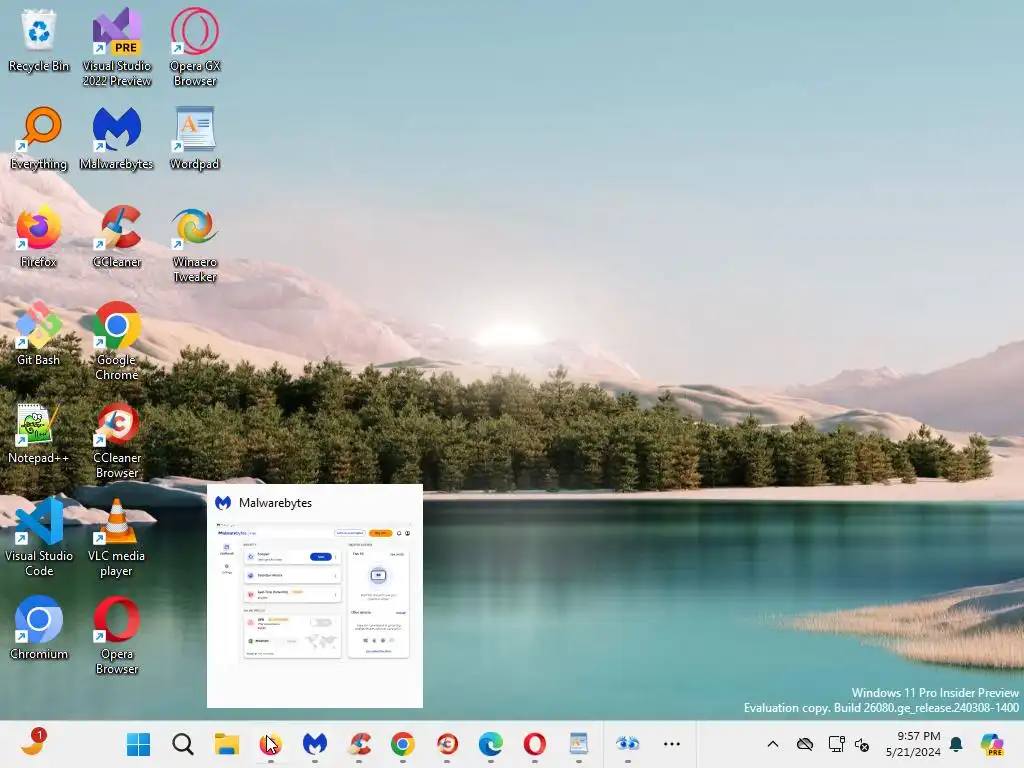Click the googly eyes taskbar icon

coord(628,744)
